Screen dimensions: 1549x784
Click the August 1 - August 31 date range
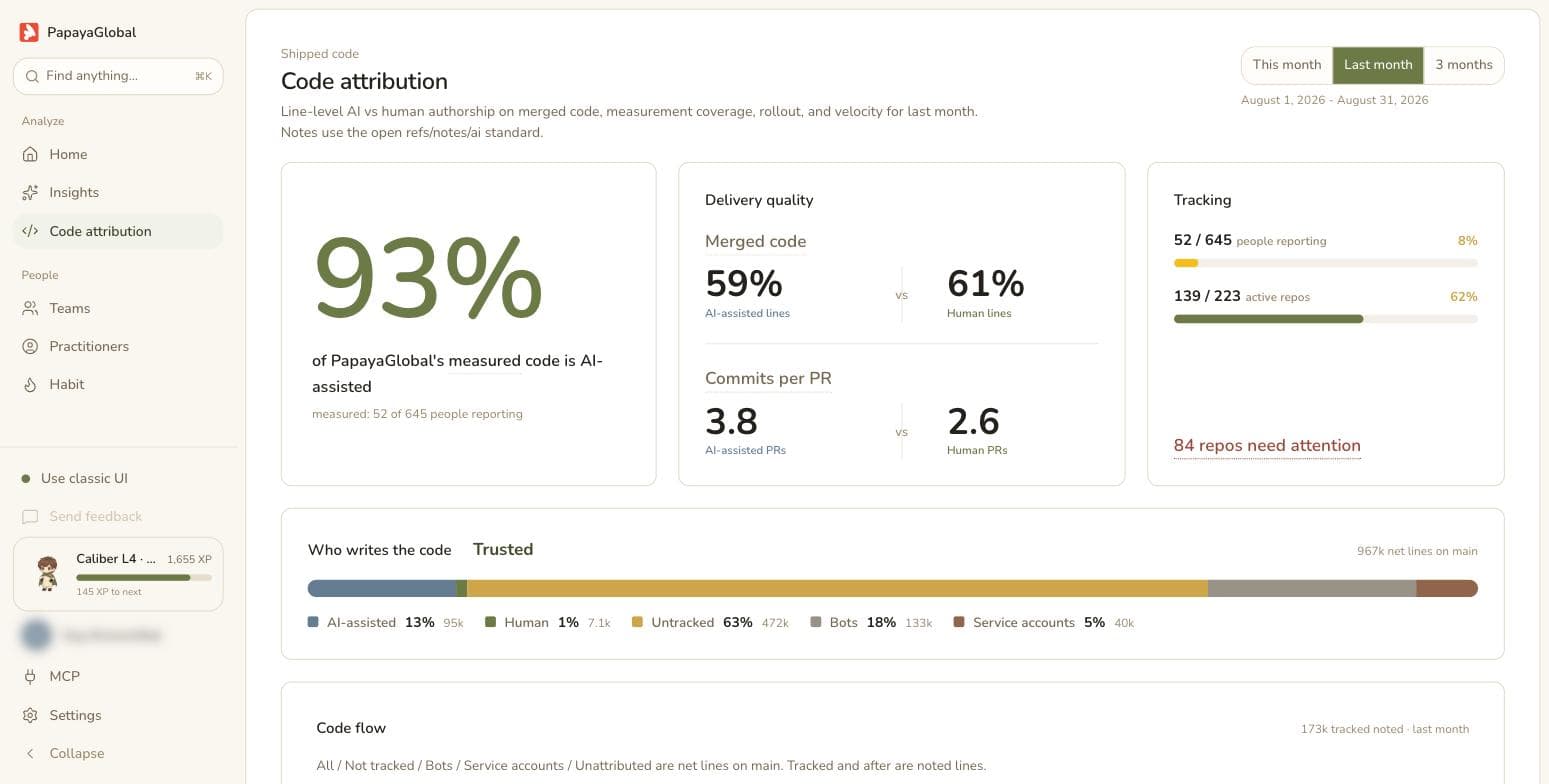[1335, 100]
